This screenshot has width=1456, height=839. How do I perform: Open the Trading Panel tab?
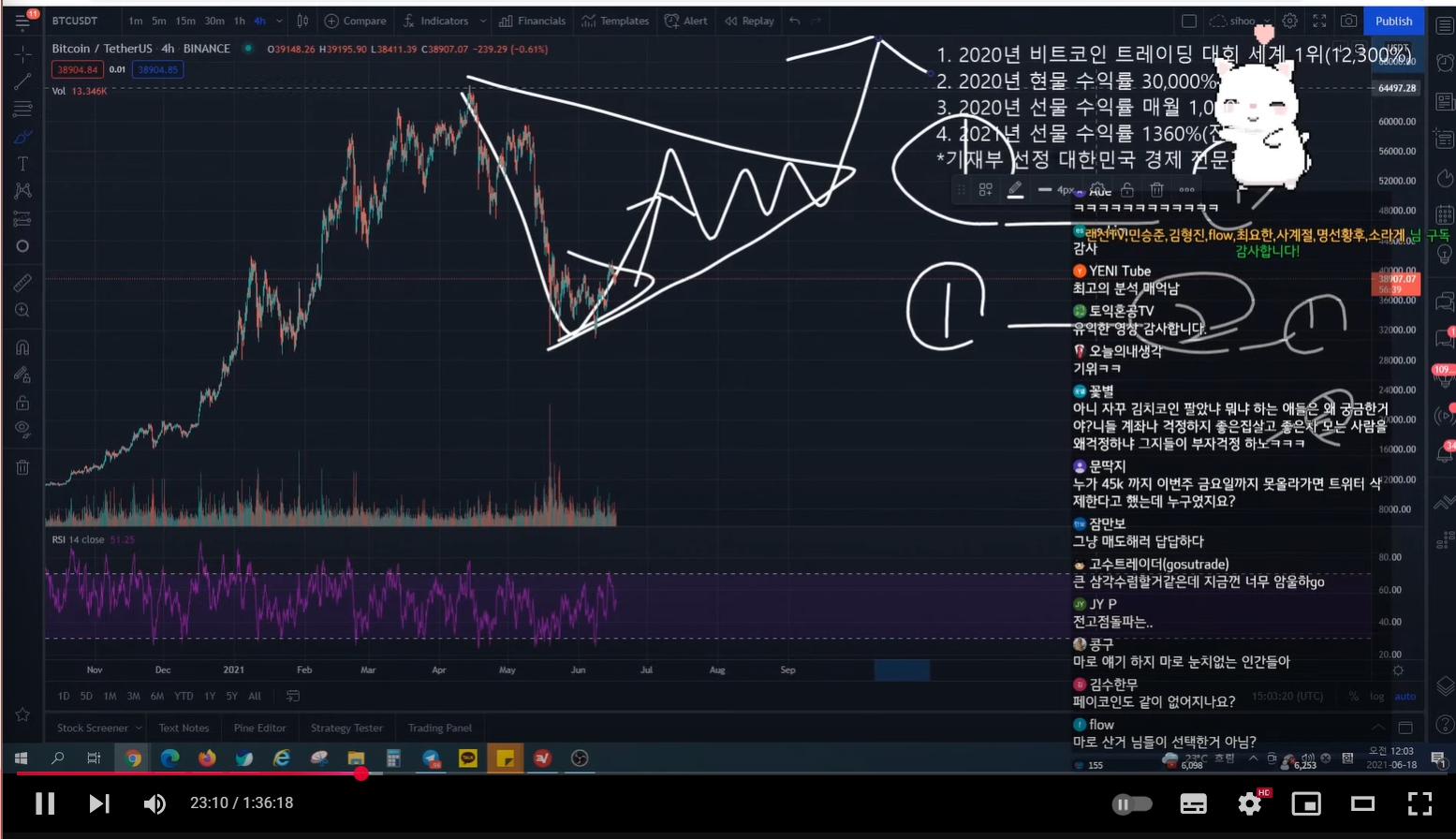click(439, 728)
